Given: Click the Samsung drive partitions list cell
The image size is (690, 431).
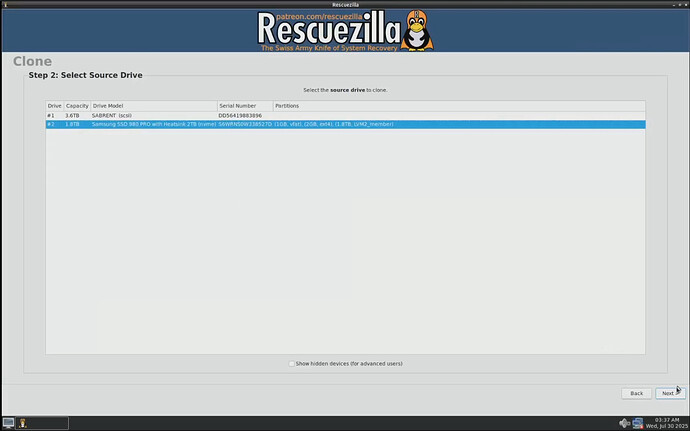Looking at the screenshot, I should tap(334, 124).
